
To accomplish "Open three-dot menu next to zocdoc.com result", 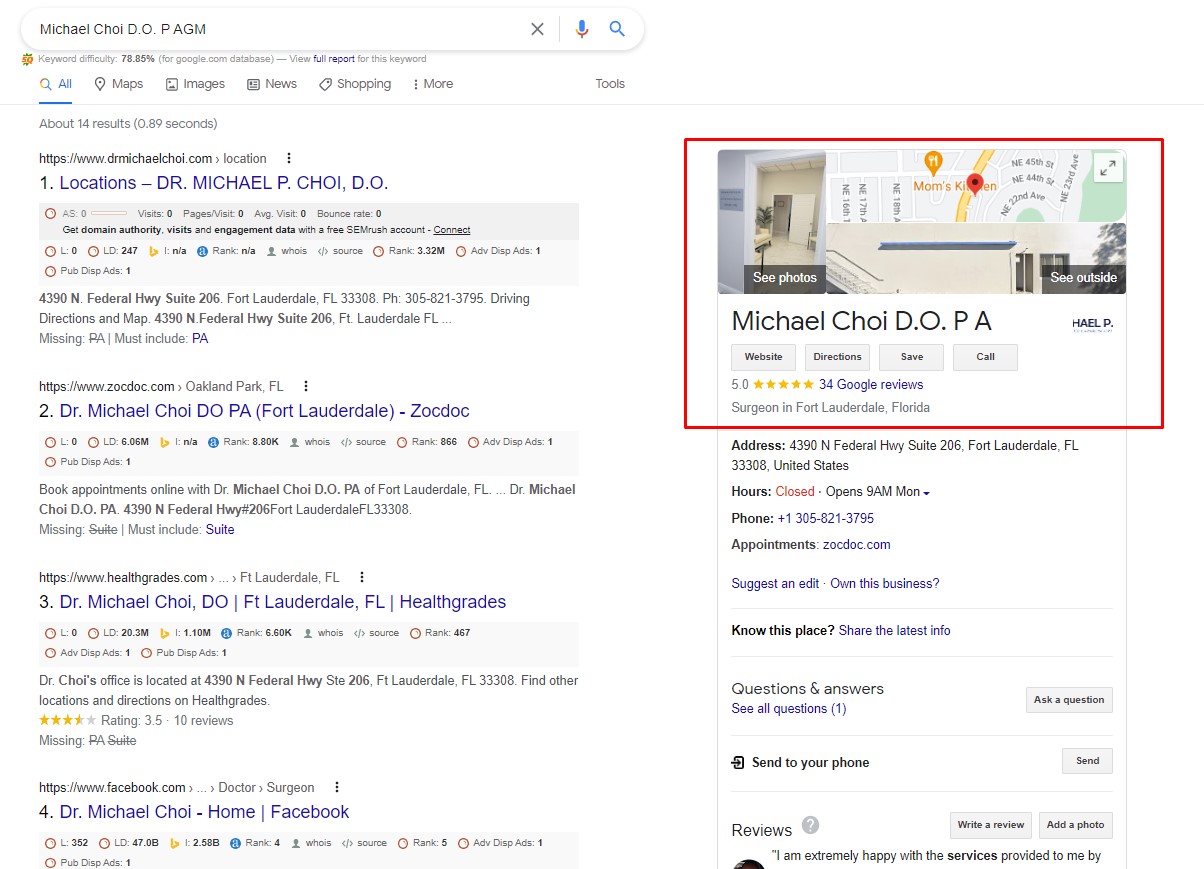I will pyautogui.click(x=306, y=386).
